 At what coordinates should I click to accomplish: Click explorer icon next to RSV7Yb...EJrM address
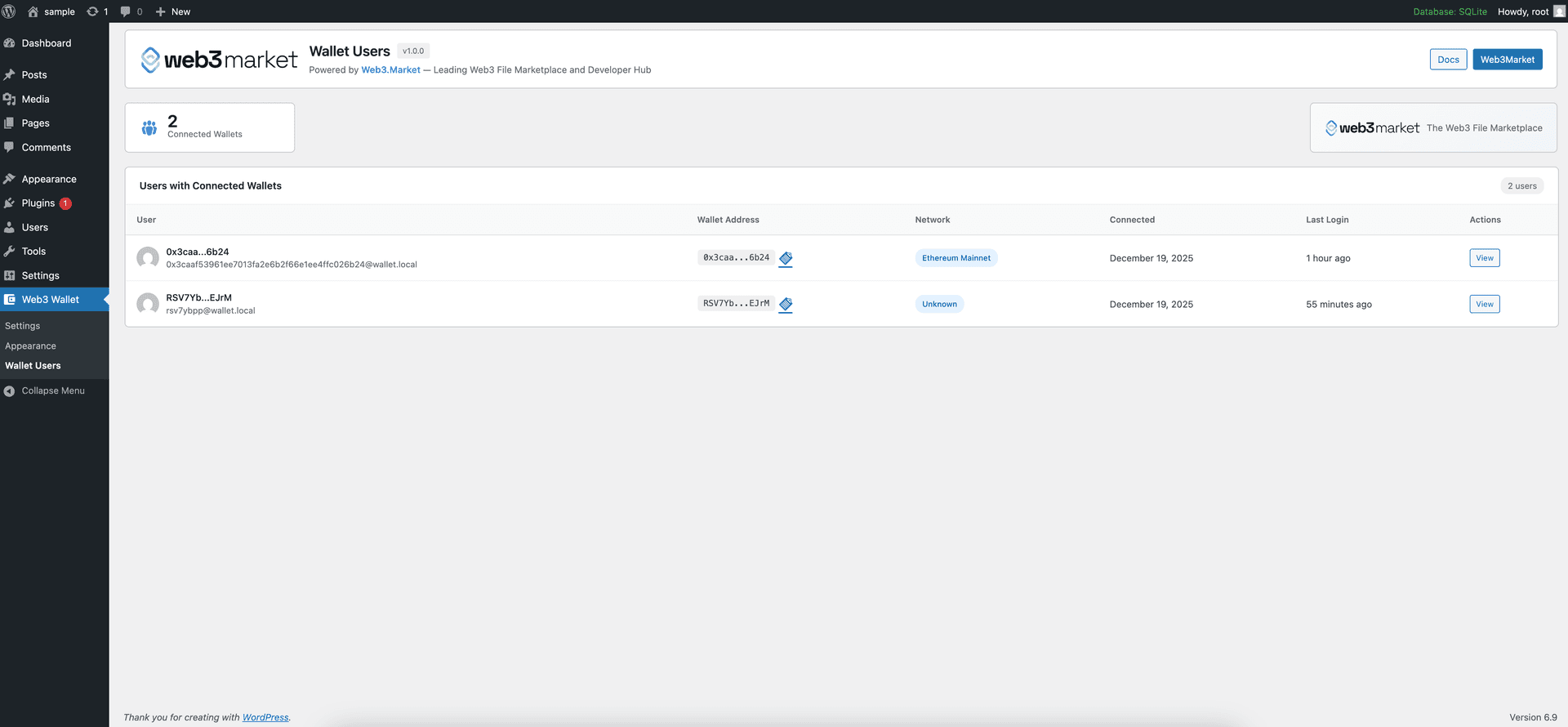786,305
